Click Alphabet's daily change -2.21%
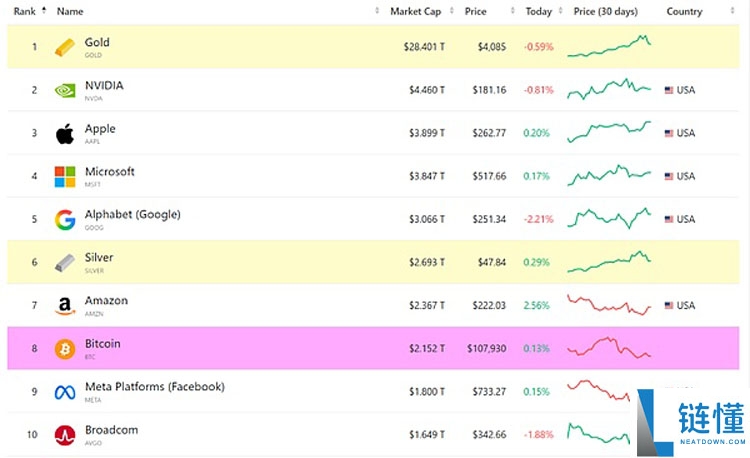 [539, 219]
